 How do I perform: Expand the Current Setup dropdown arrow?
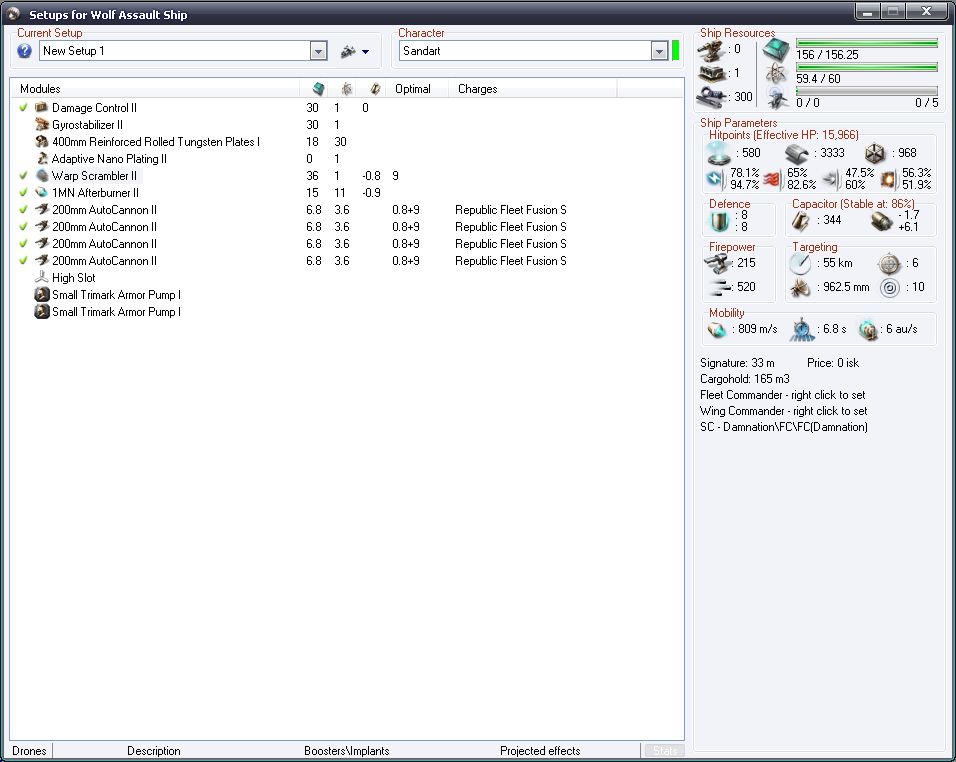[x=318, y=51]
